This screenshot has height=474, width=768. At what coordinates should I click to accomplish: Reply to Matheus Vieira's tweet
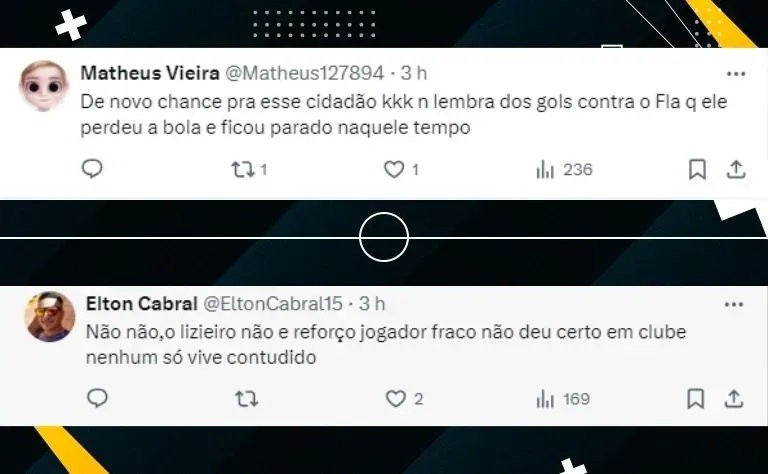tap(92, 169)
